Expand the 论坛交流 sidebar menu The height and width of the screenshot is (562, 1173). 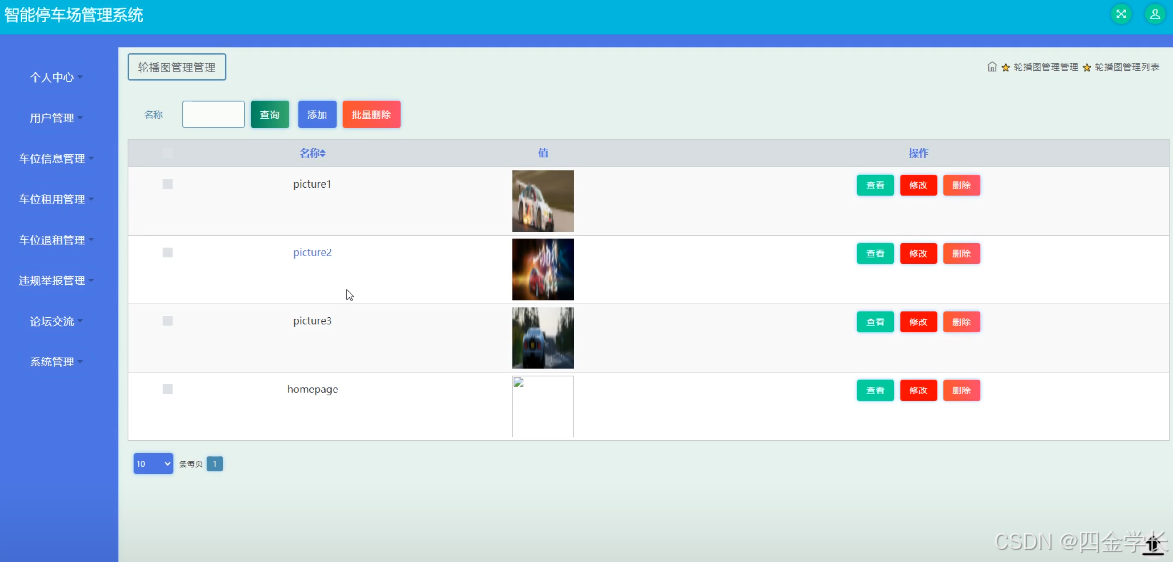click(56, 322)
